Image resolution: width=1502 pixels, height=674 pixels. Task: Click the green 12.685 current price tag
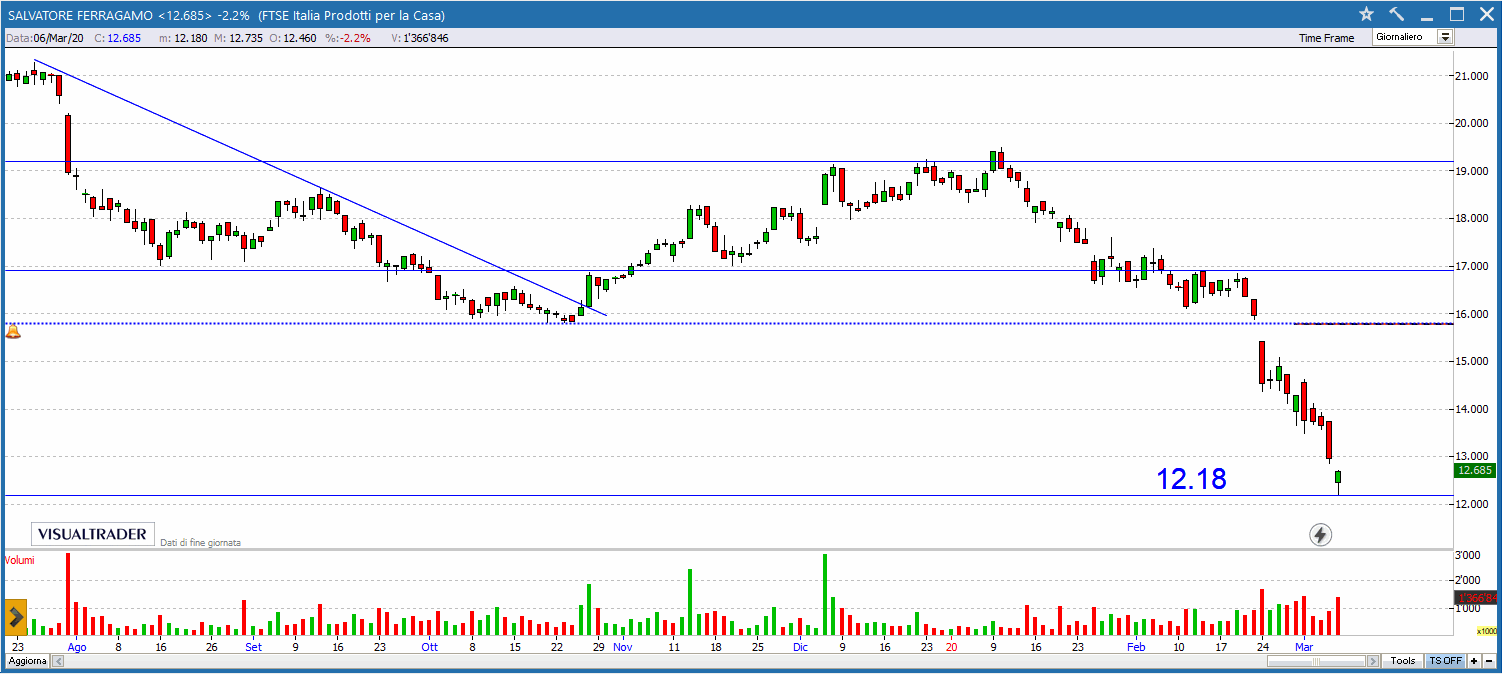[x=1474, y=470]
